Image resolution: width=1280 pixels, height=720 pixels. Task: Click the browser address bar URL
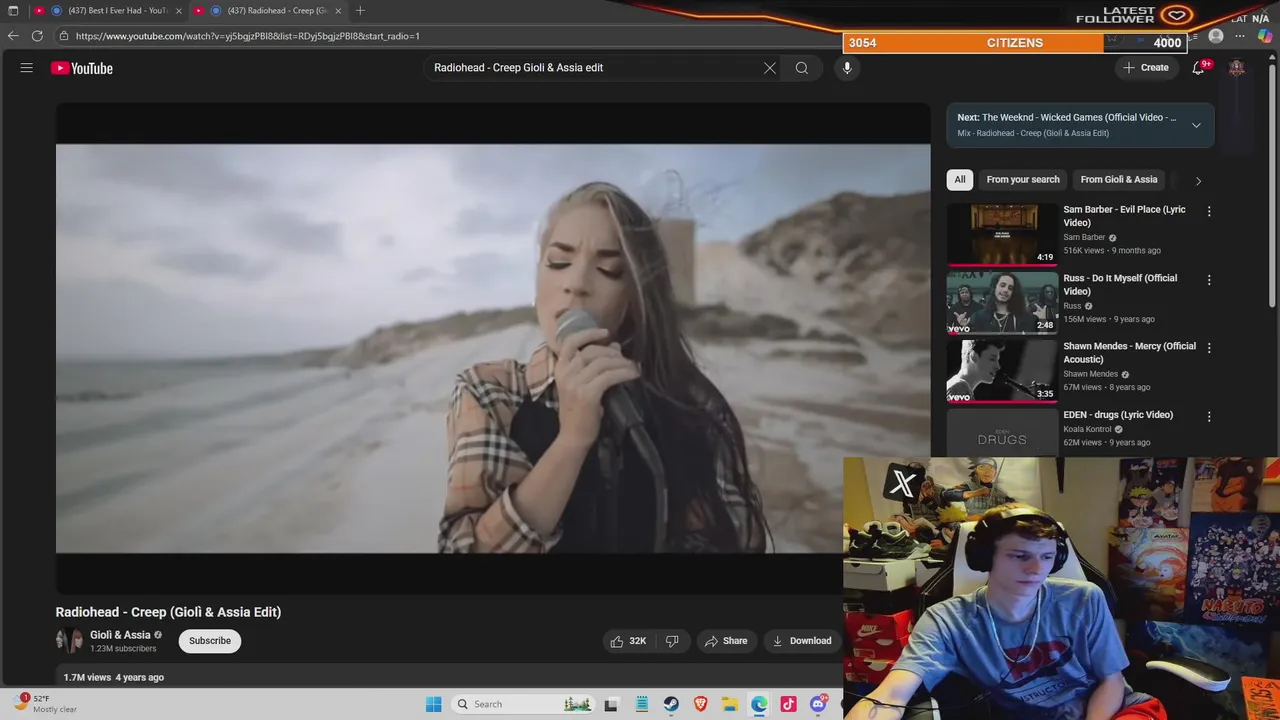248,36
